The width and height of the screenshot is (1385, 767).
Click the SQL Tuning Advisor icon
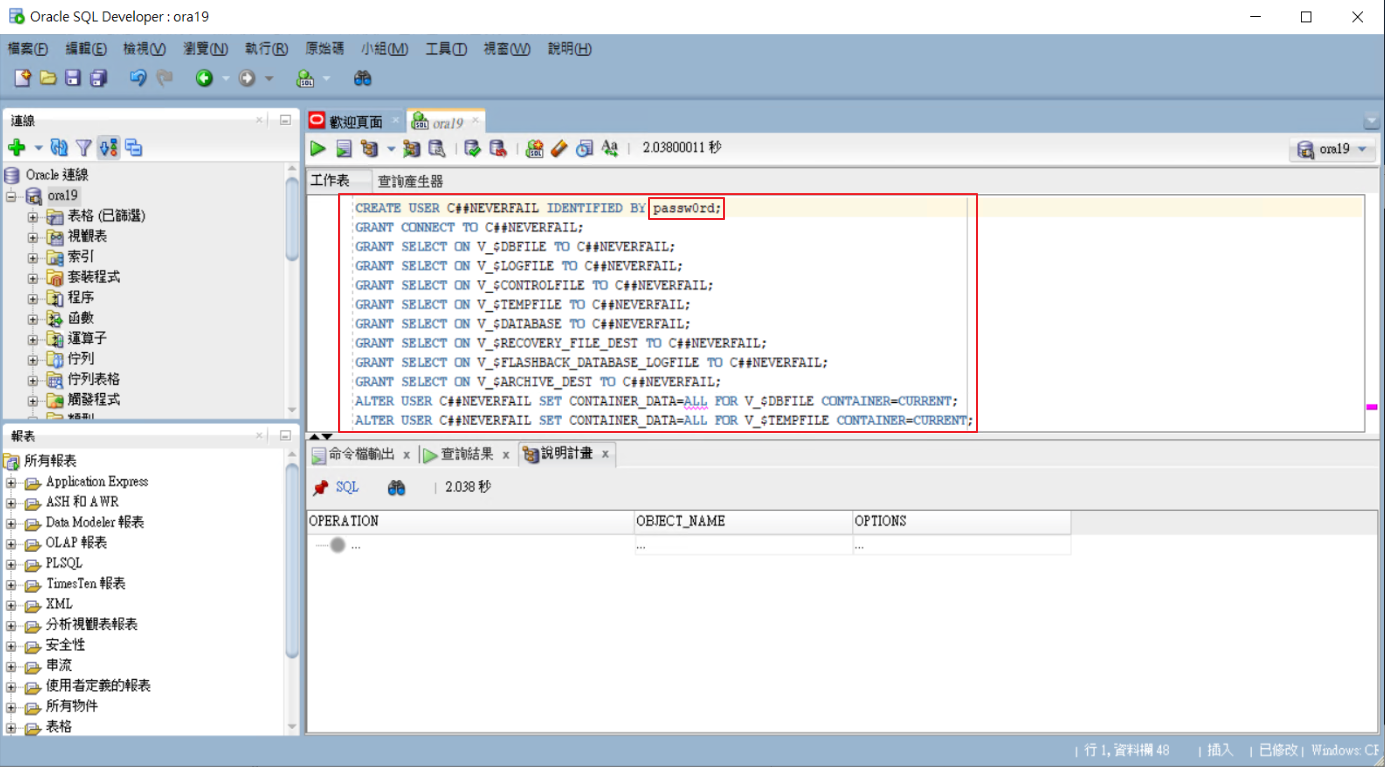(x=436, y=148)
